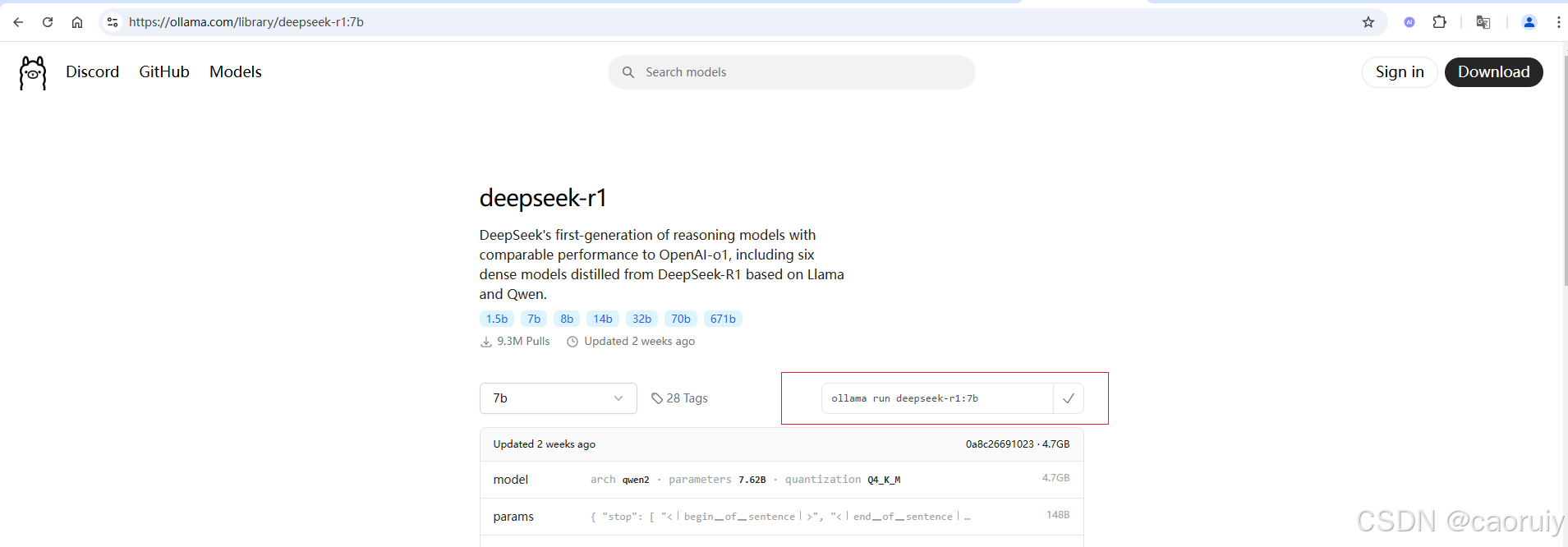This screenshot has height=547, width=1568.
Task: Select the 7b size tag
Action: click(x=534, y=319)
